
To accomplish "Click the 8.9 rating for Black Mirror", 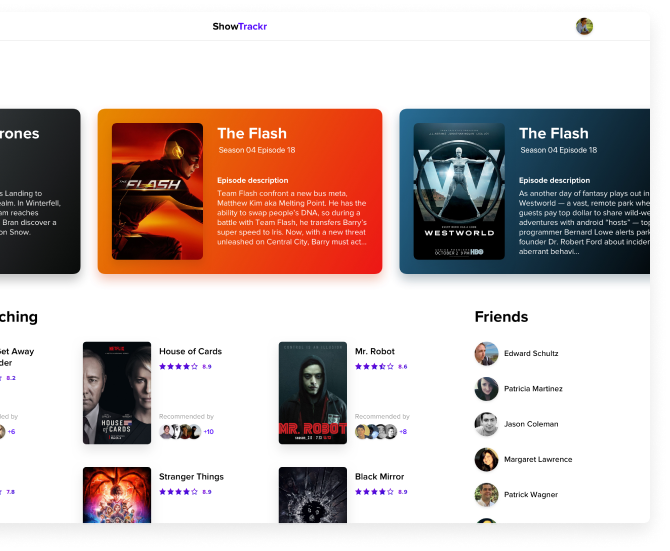I will click(403, 492).
